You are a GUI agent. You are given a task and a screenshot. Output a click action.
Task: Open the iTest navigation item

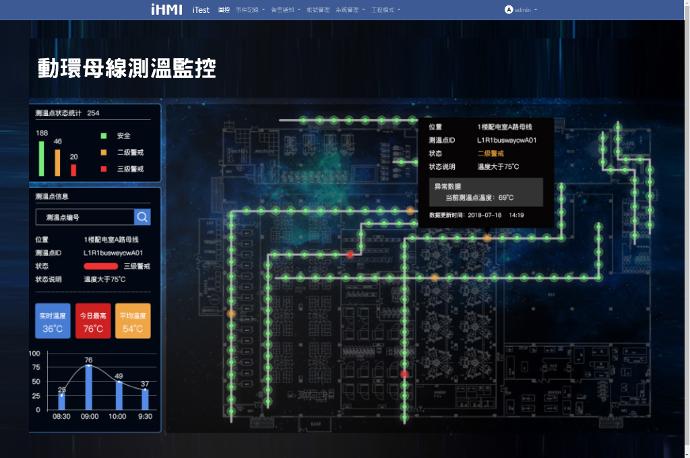click(x=201, y=9)
